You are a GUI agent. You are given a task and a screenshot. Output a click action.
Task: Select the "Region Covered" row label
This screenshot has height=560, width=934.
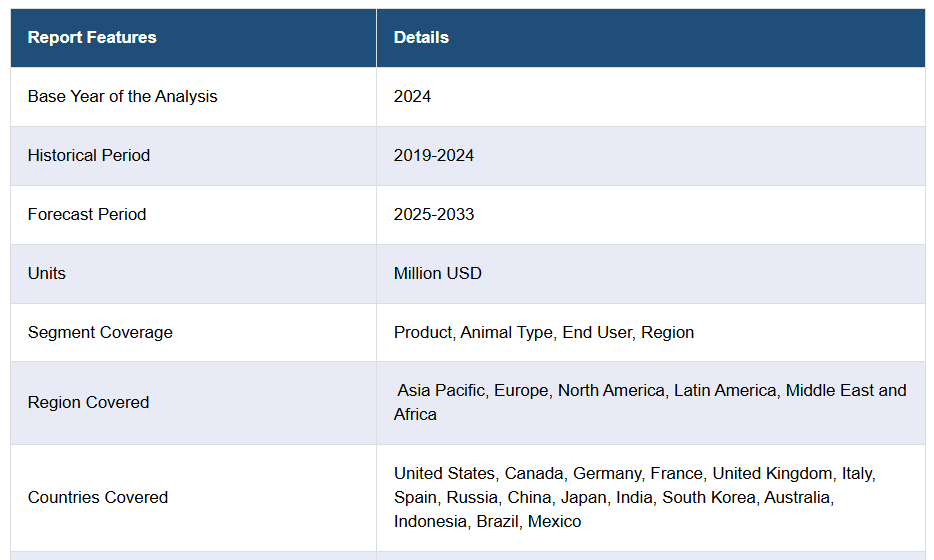88,403
